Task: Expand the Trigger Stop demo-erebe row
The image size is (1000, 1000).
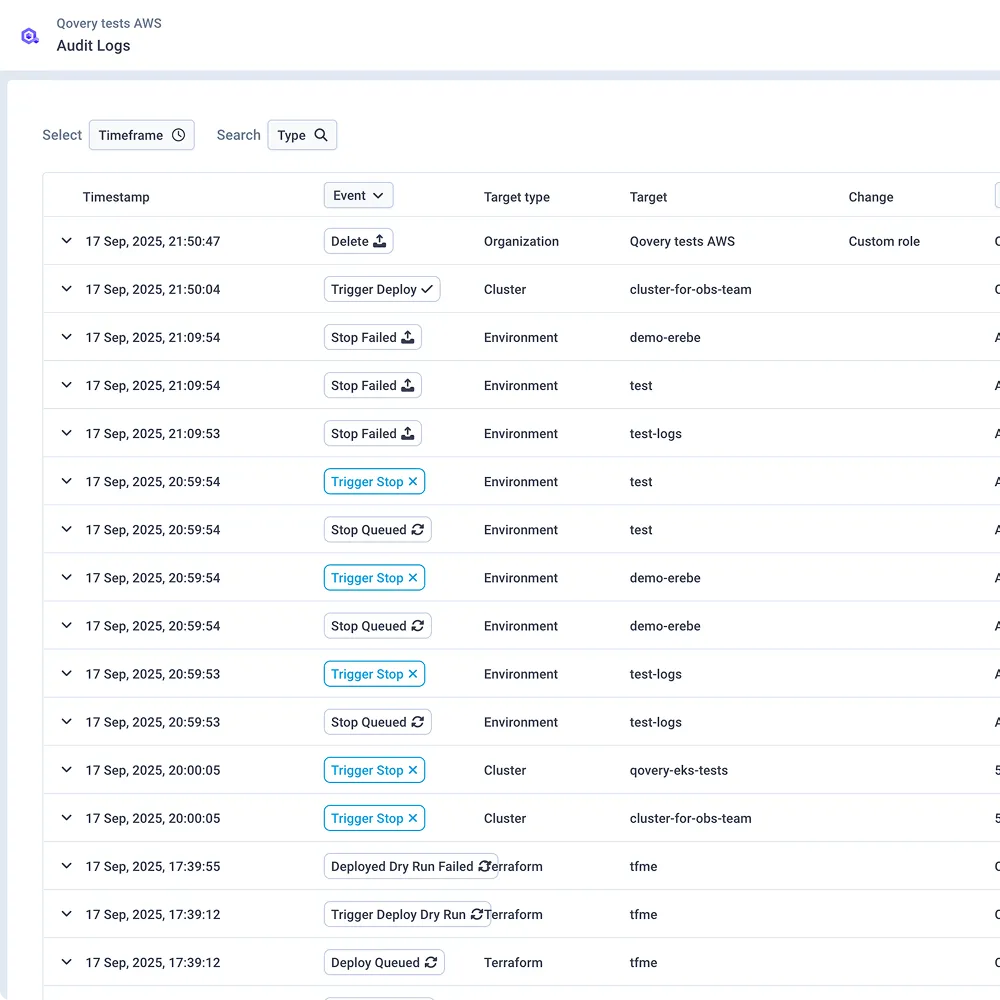Action: [x=66, y=577]
